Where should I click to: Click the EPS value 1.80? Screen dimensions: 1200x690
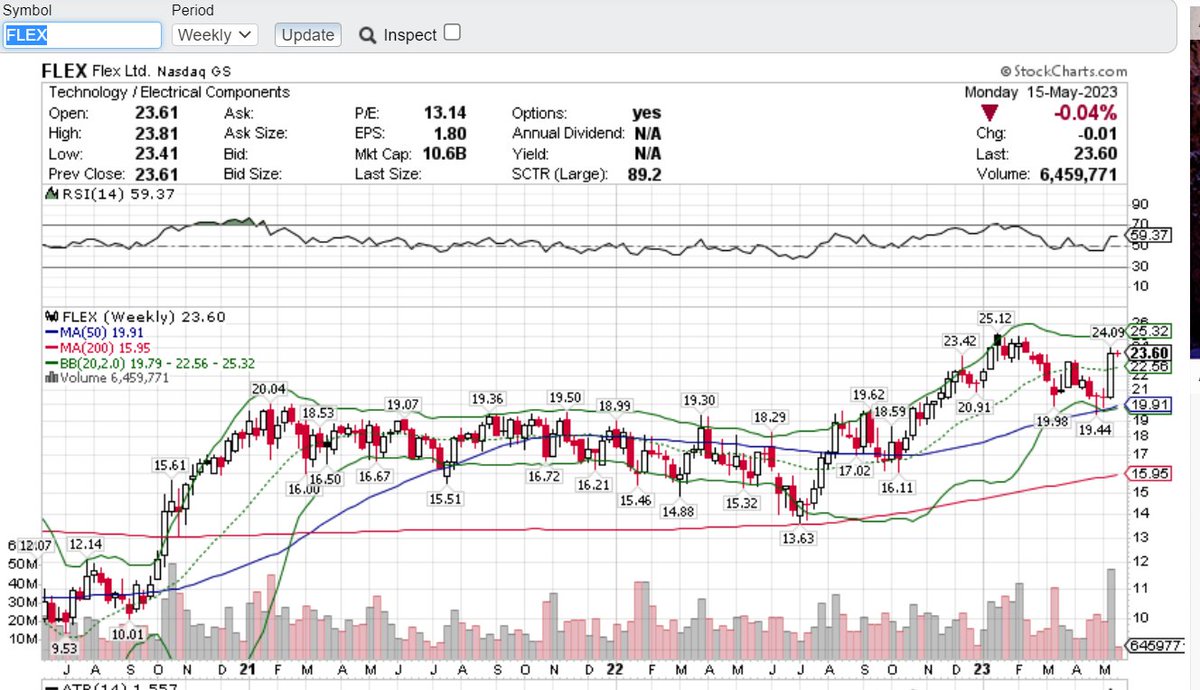[451, 133]
